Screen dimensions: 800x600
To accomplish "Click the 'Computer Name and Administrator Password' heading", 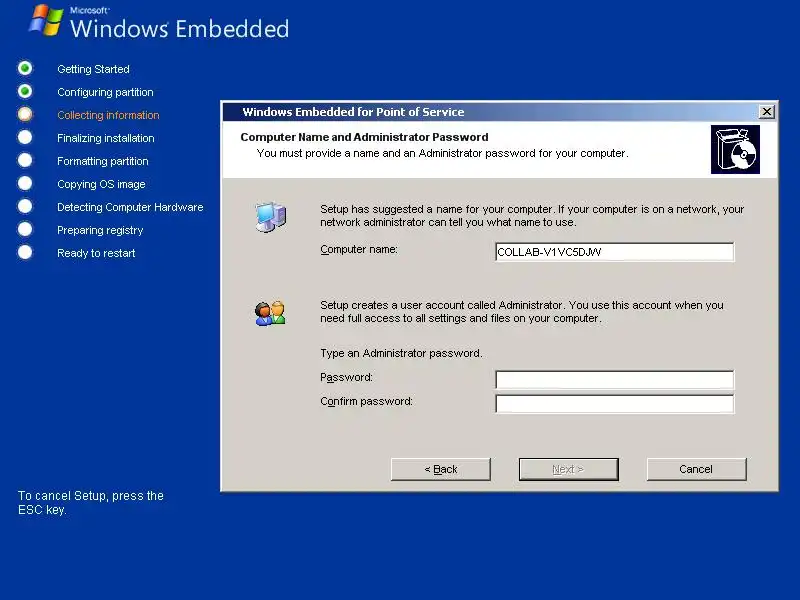I will (x=364, y=137).
